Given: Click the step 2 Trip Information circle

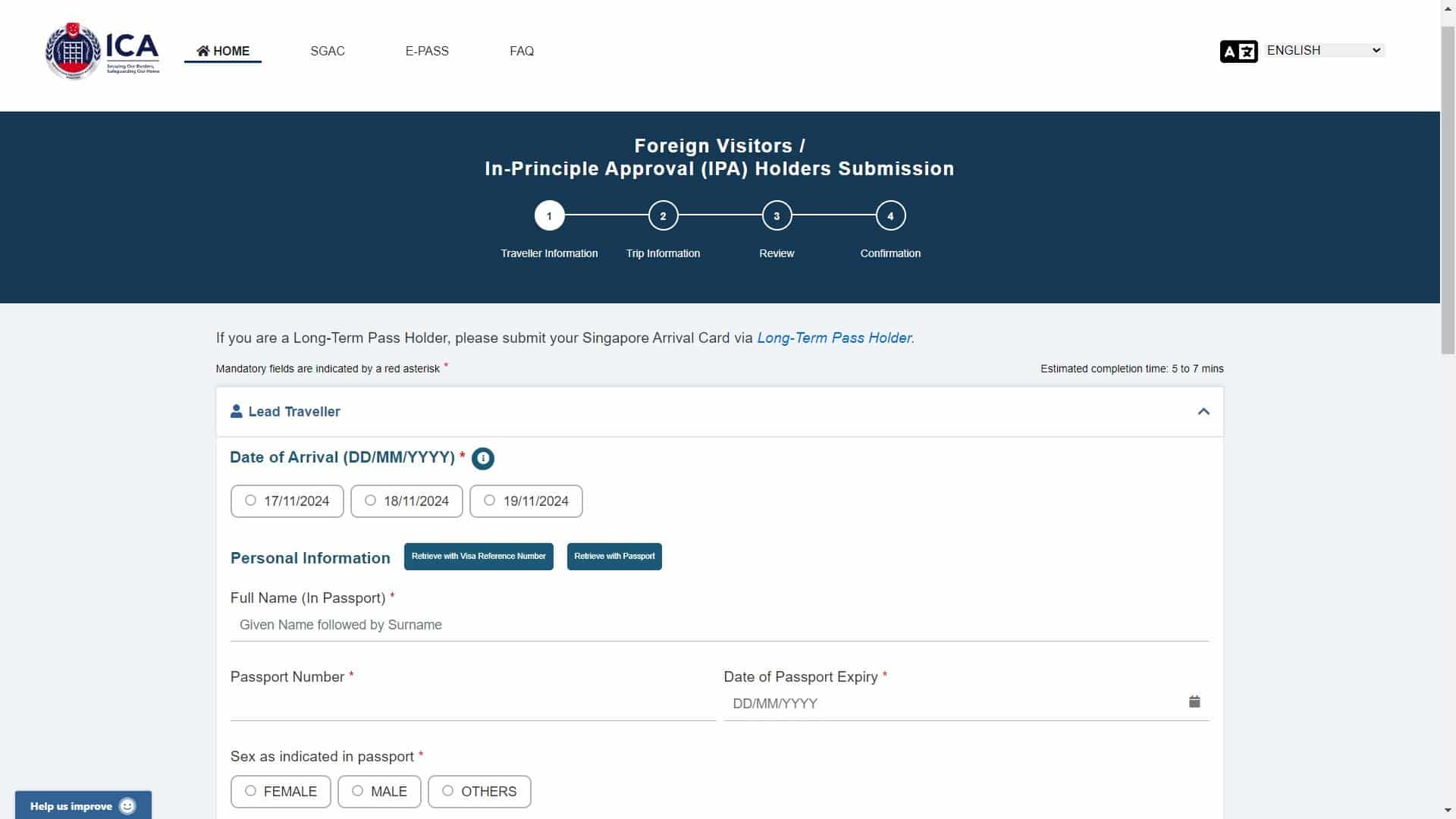Looking at the screenshot, I should pyautogui.click(x=663, y=215).
